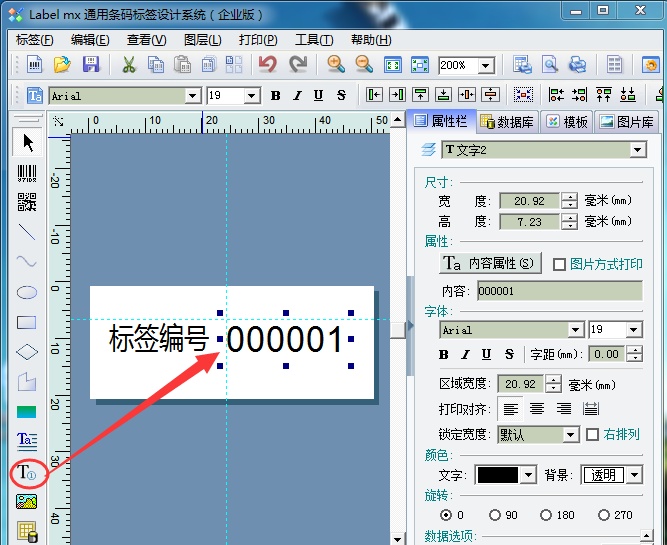Select the pointer arrow tool

point(27,143)
